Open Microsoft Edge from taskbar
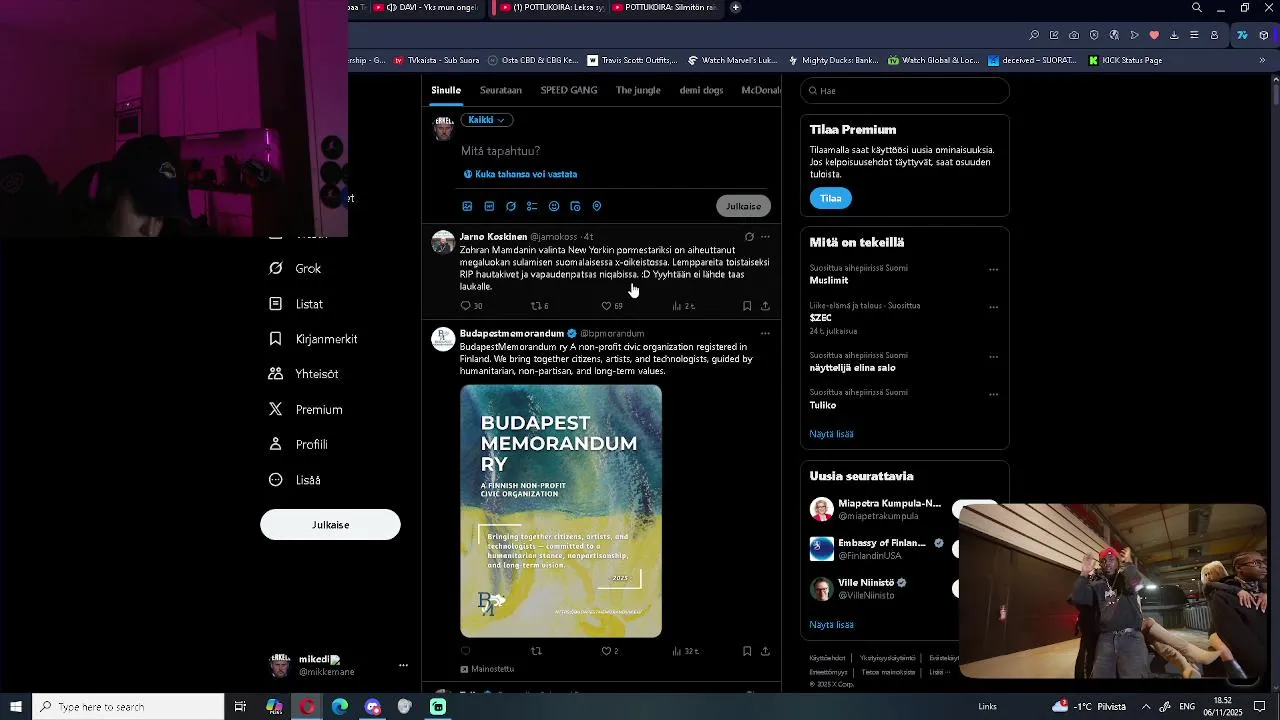The width and height of the screenshot is (1280, 720). pyautogui.click(x=340, y=707)
